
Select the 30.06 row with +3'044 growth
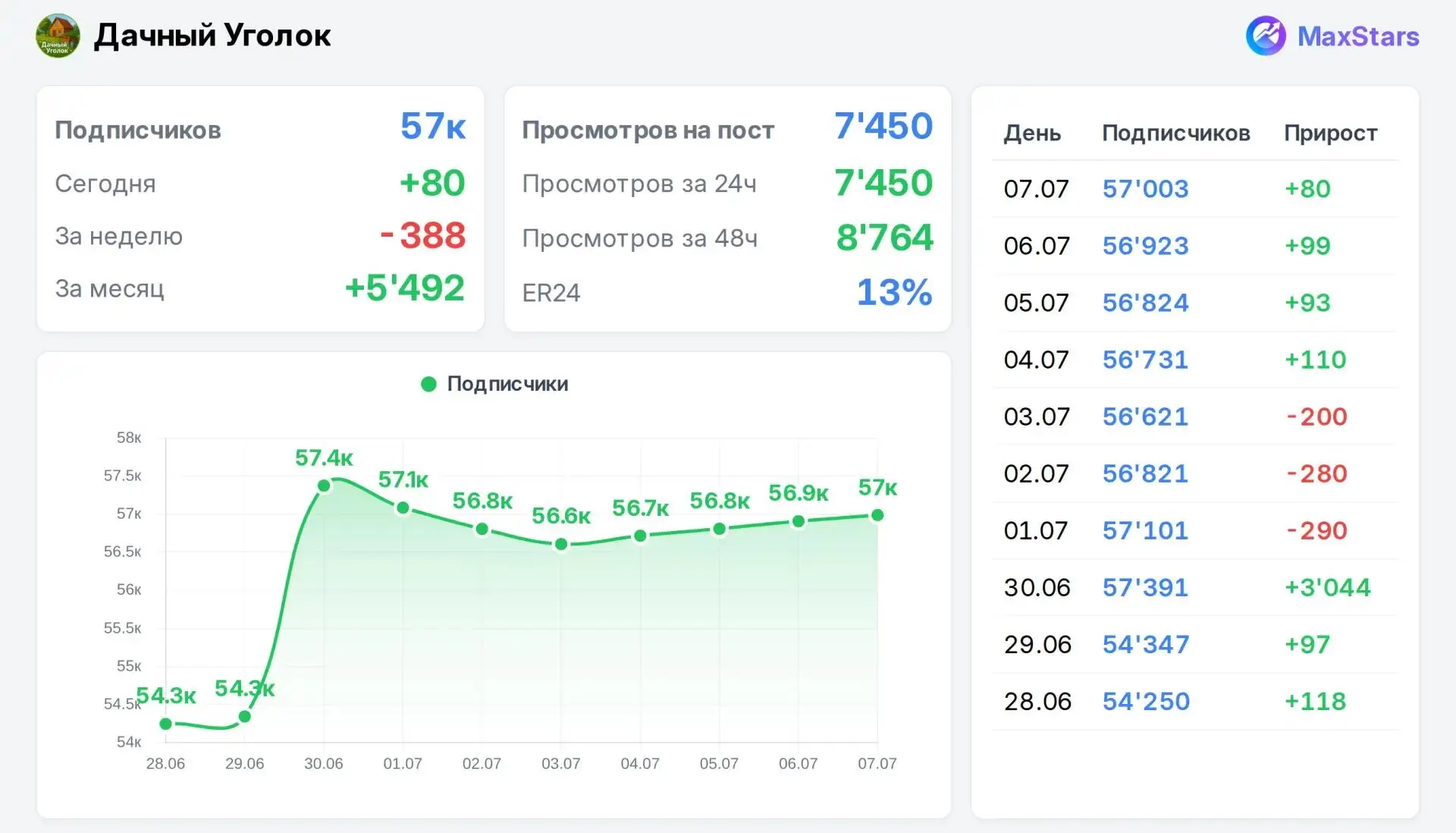pos(1195,587)
